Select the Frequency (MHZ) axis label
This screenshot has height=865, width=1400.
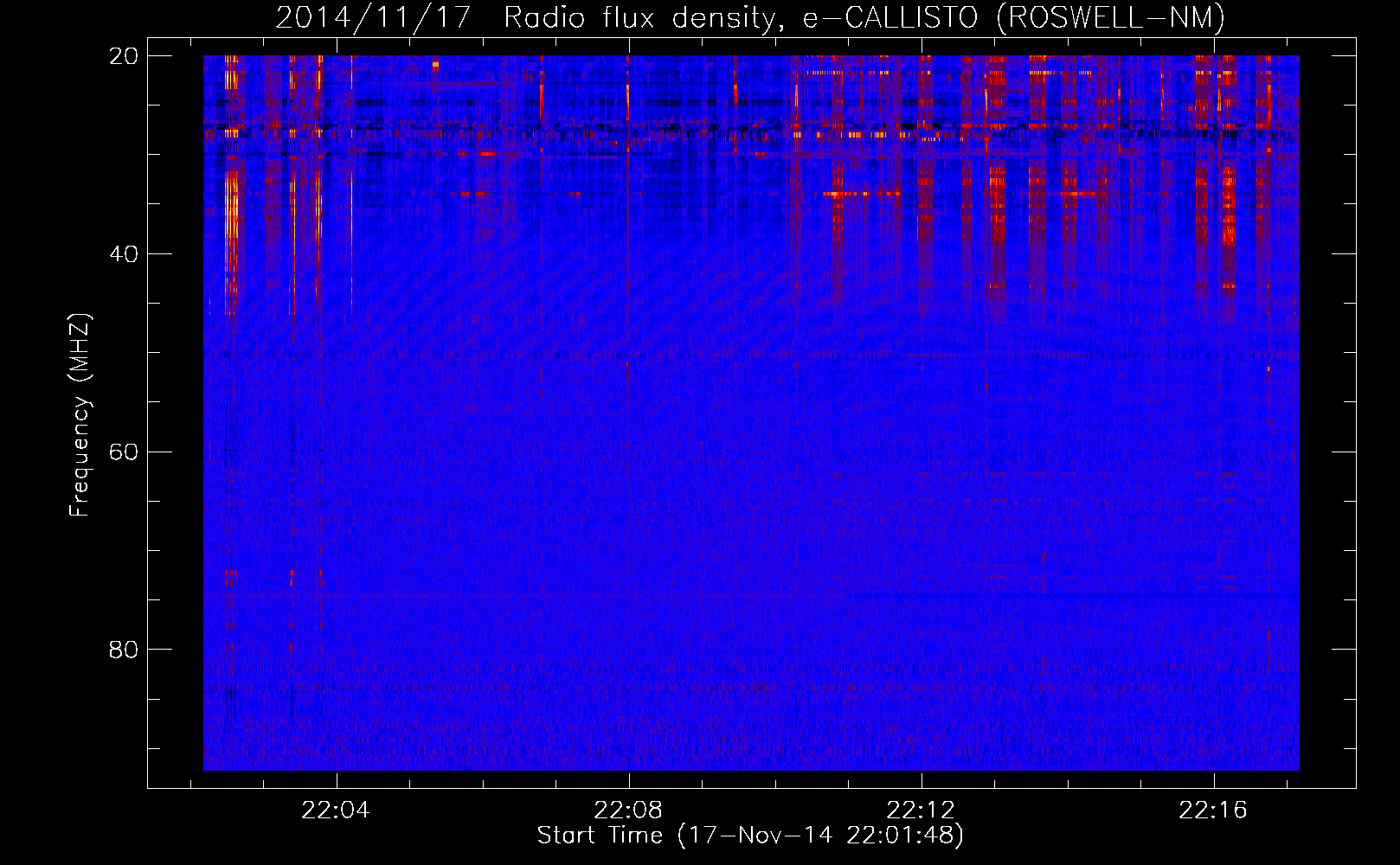pos(80,415)
